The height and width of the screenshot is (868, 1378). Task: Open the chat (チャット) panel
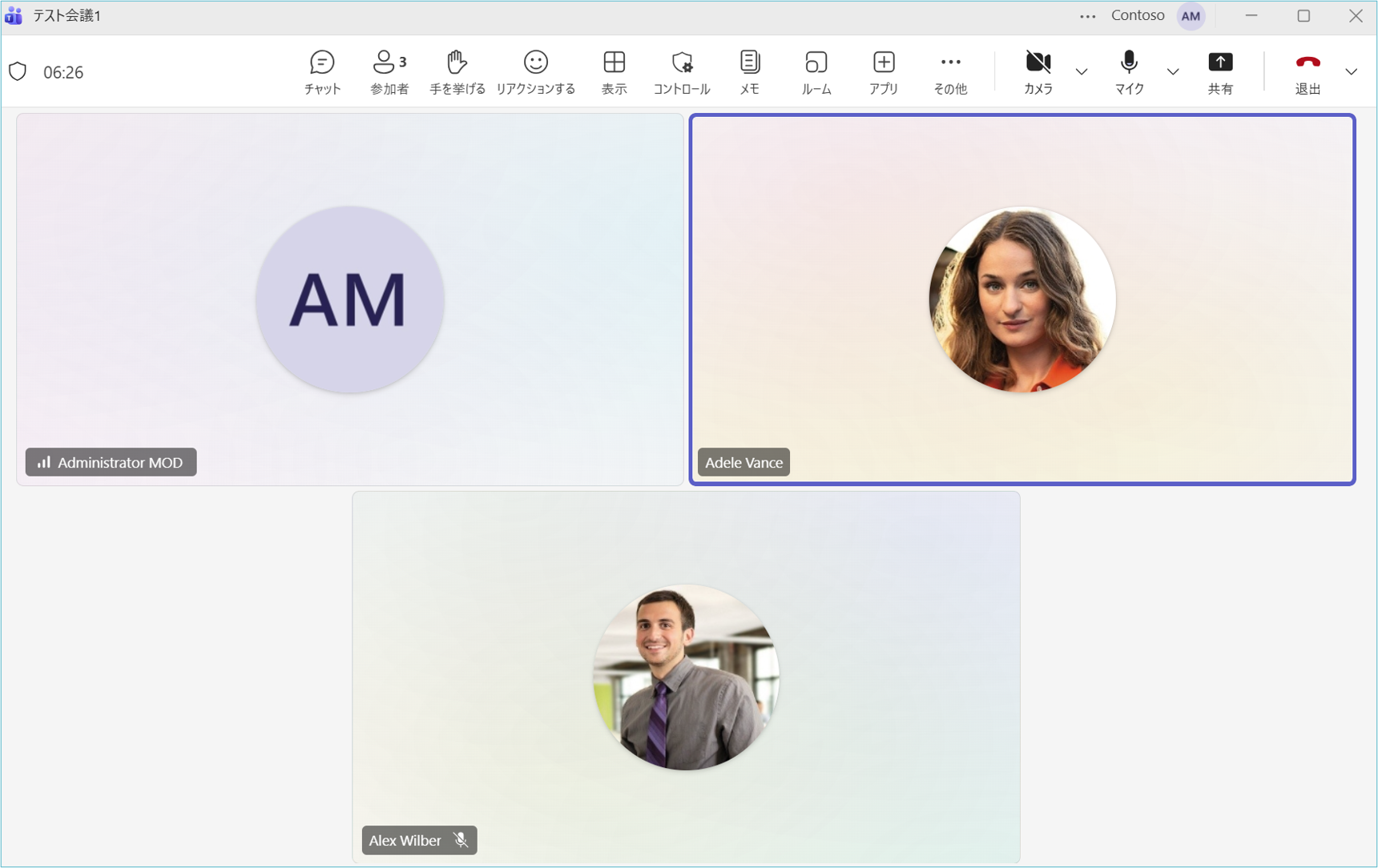pos(322,72)
